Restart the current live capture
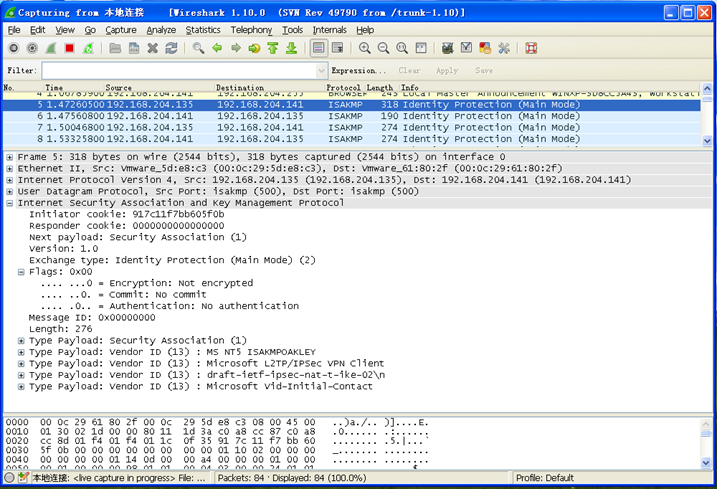717x489 pixels. click(x=89, y=48)
